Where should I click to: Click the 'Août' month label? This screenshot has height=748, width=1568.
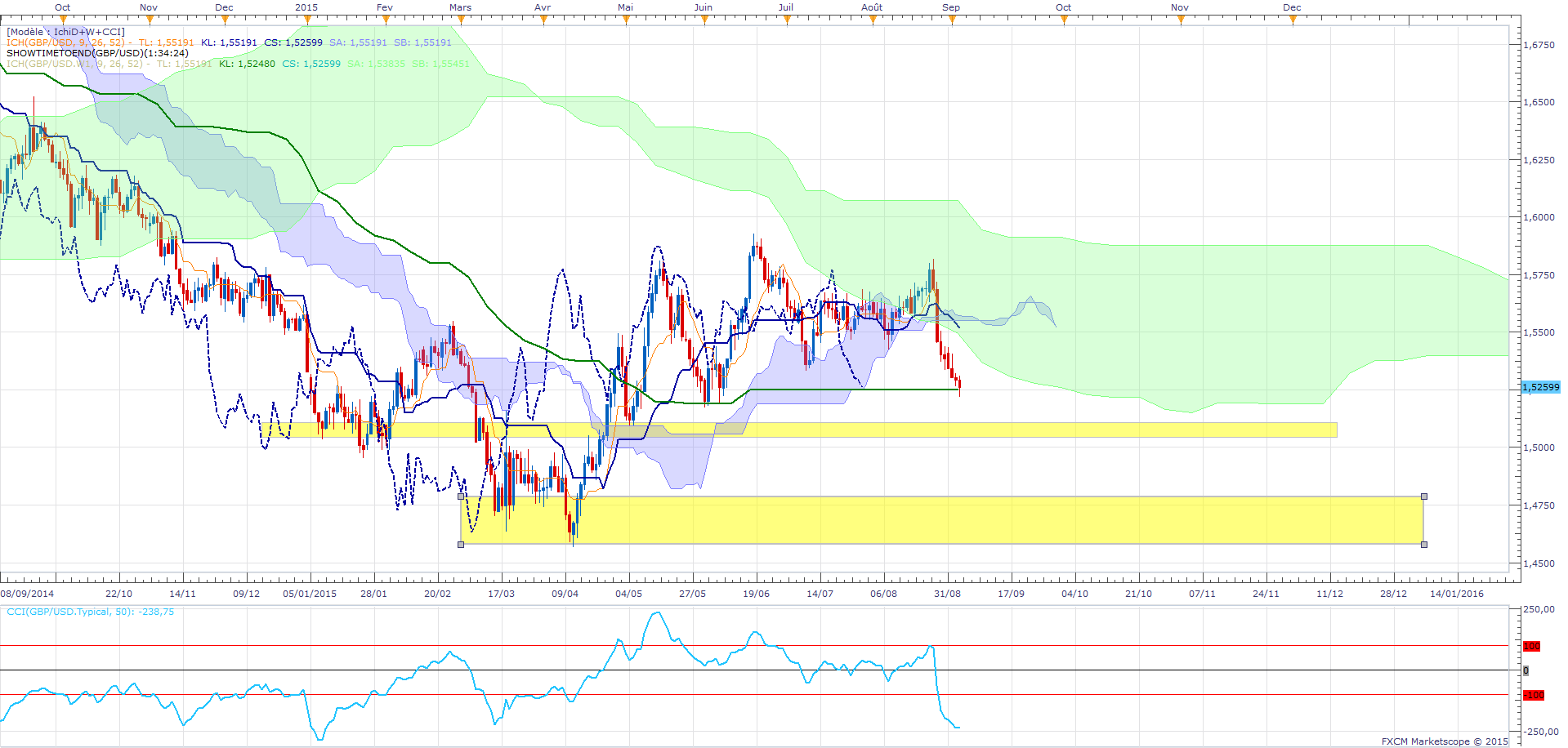(x=872, y=7)
